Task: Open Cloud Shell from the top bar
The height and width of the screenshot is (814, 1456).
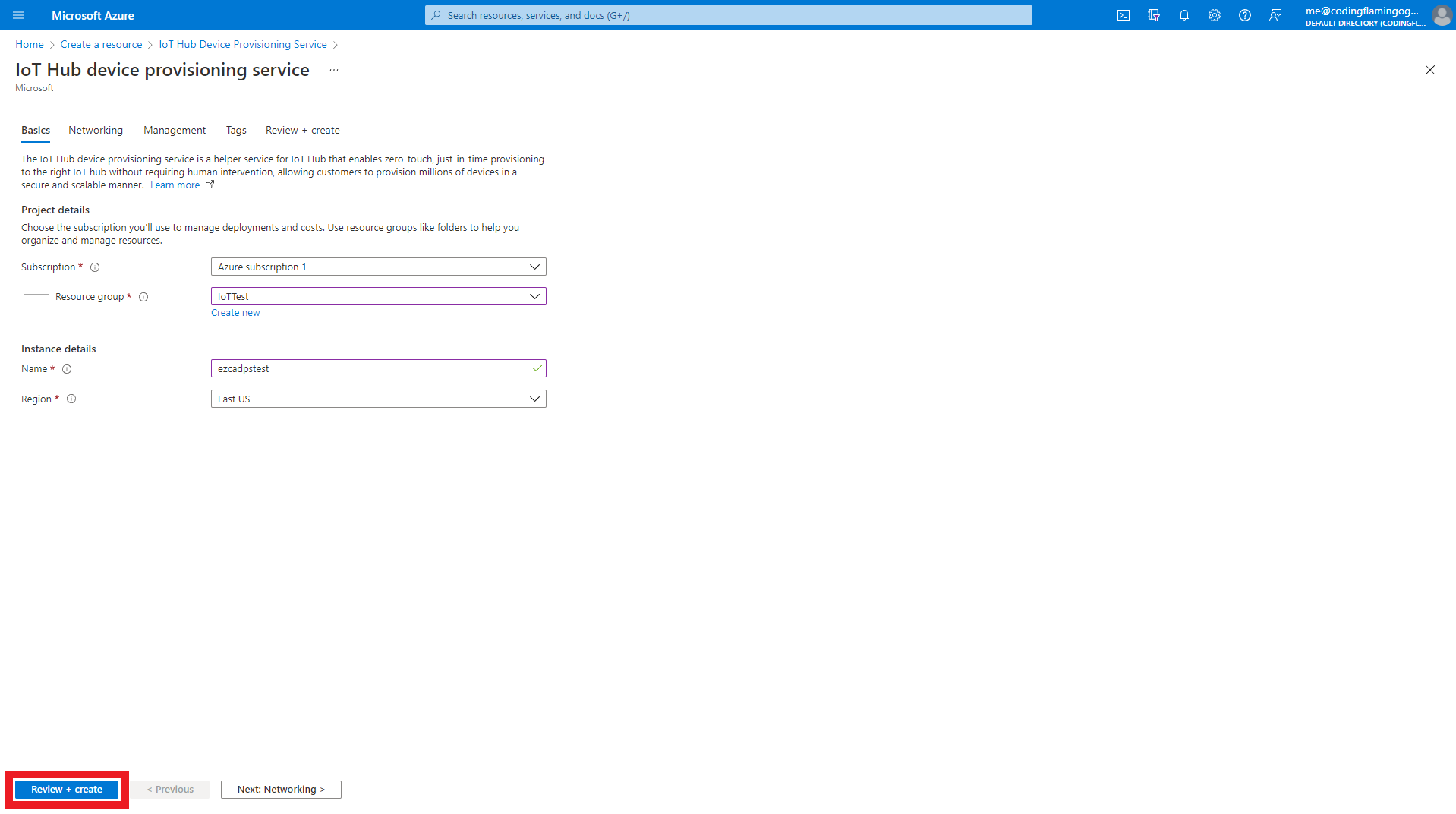Action: click(1124, 15)
